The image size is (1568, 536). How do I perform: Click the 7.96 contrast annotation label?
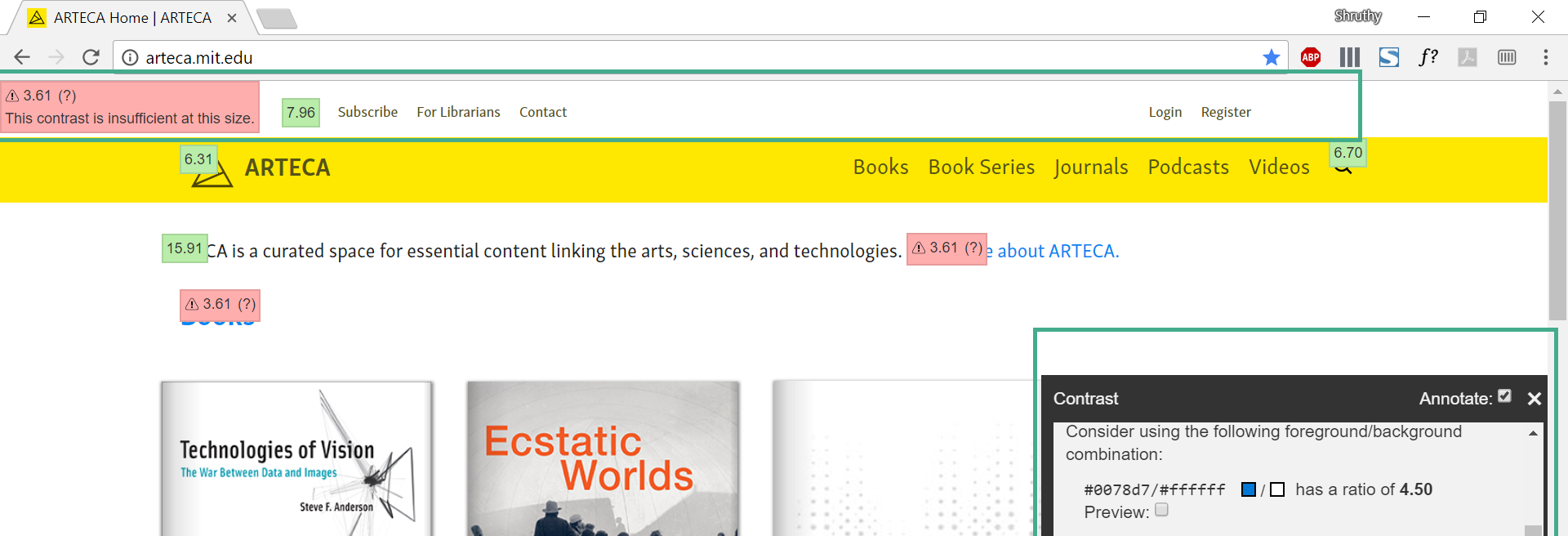(301, 113)
